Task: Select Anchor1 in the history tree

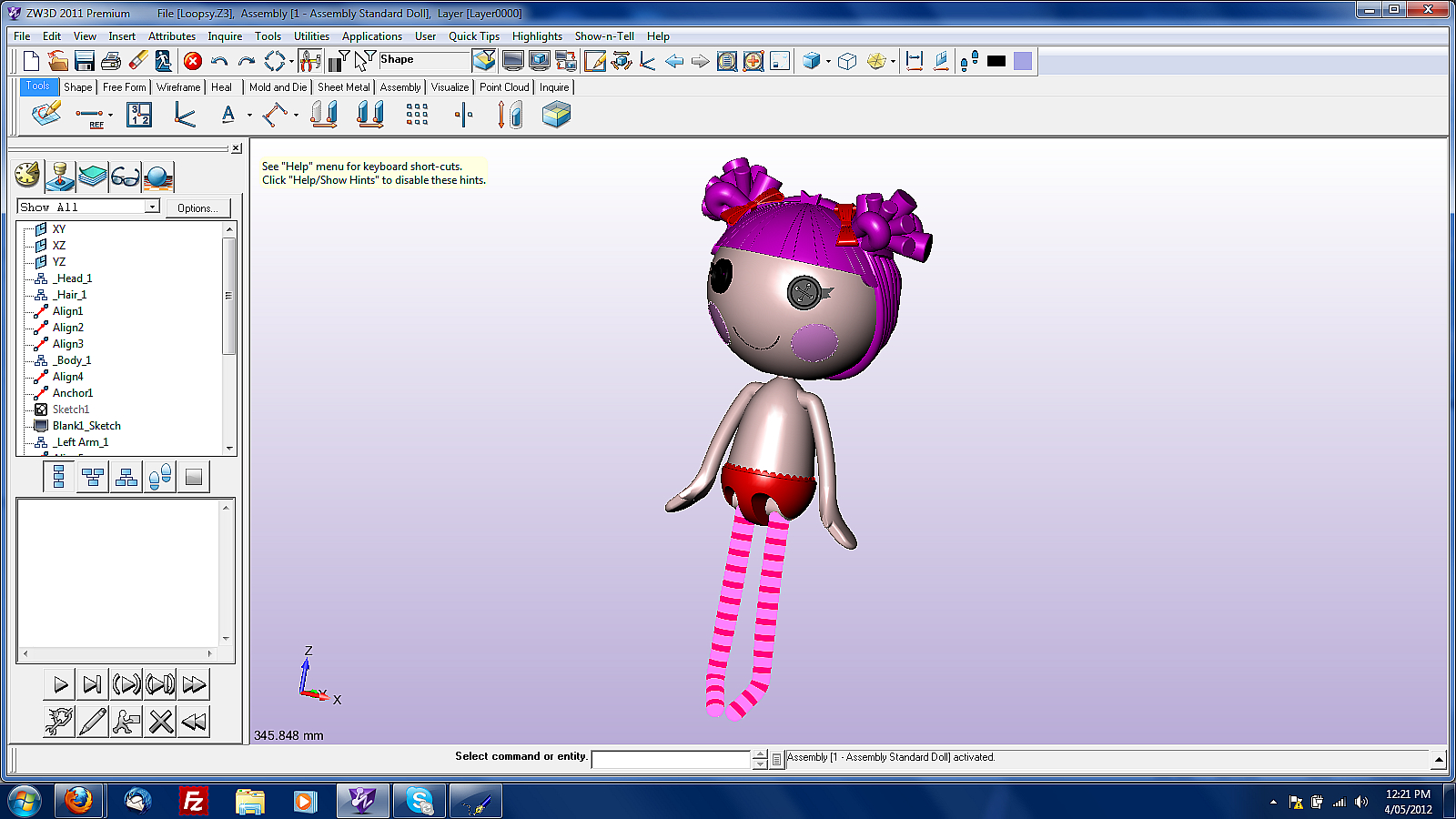Action: 73,393
